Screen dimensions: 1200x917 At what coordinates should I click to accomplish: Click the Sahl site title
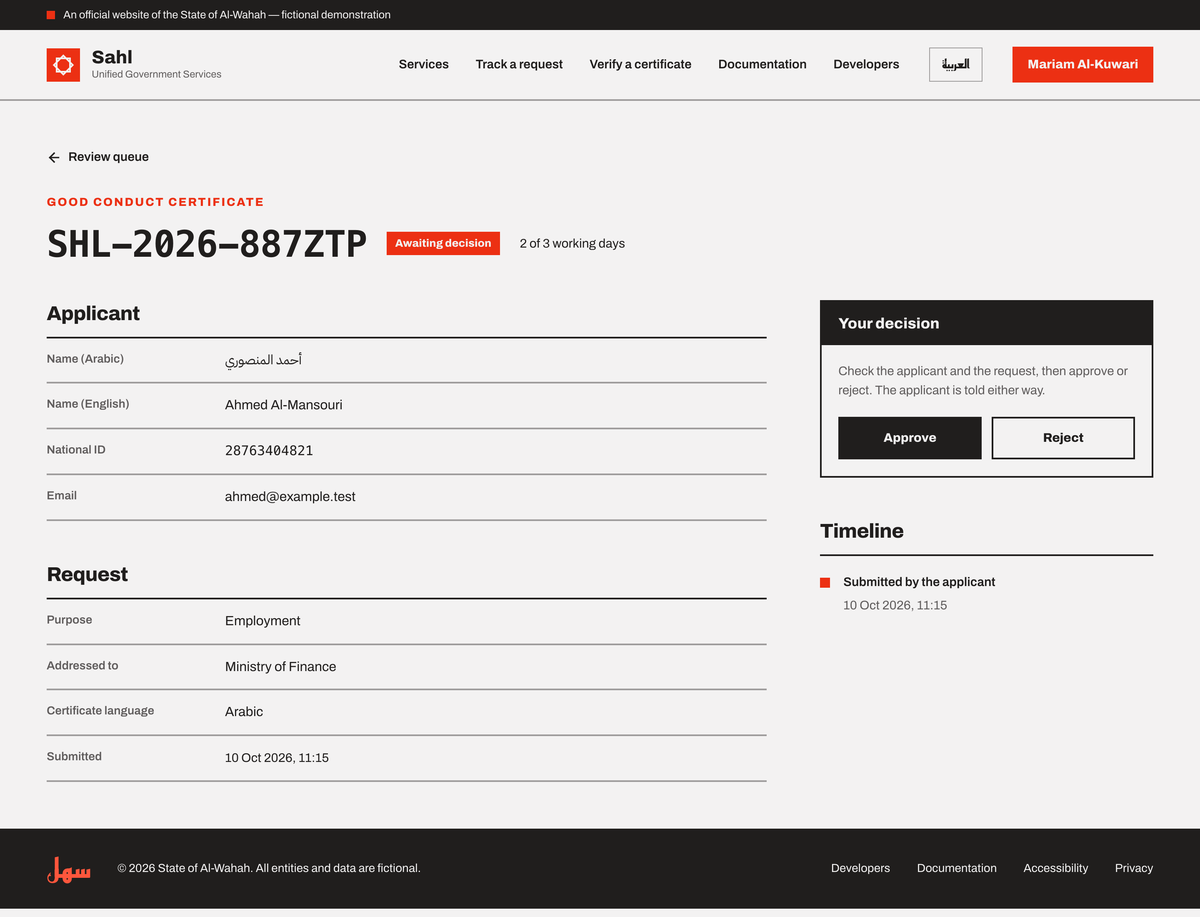click(x=112, y=57)
